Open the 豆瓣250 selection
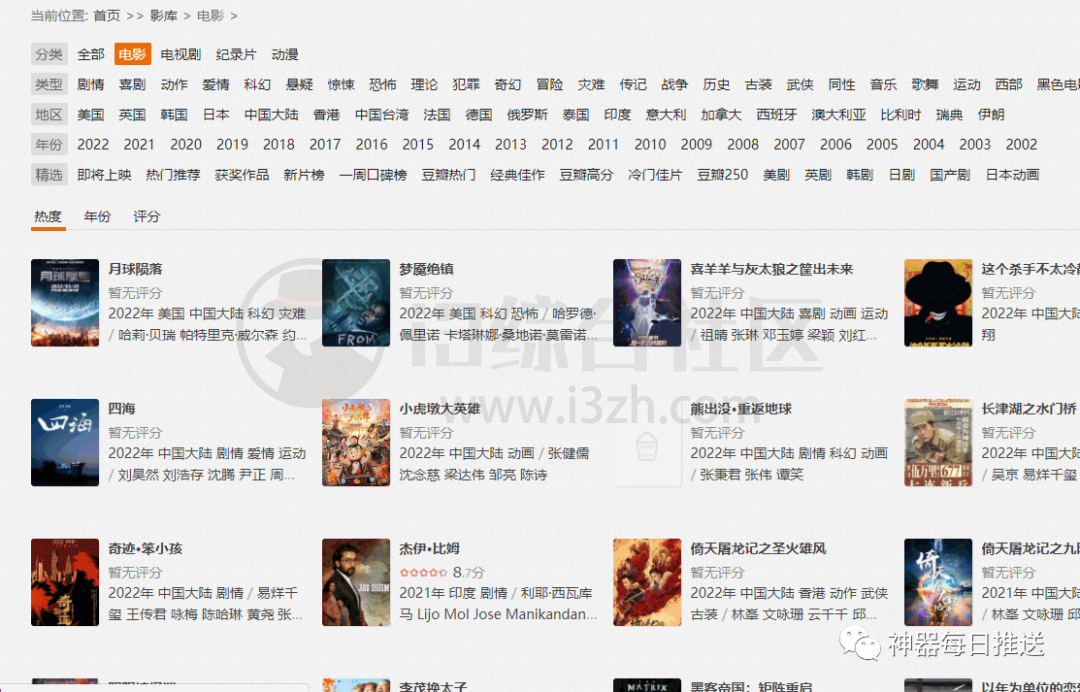 723,175
